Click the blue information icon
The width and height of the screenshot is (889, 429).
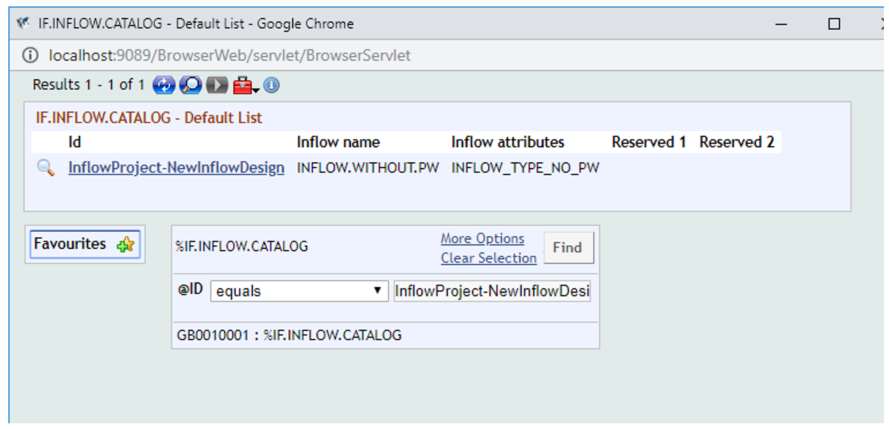click(x=272, y=86)
